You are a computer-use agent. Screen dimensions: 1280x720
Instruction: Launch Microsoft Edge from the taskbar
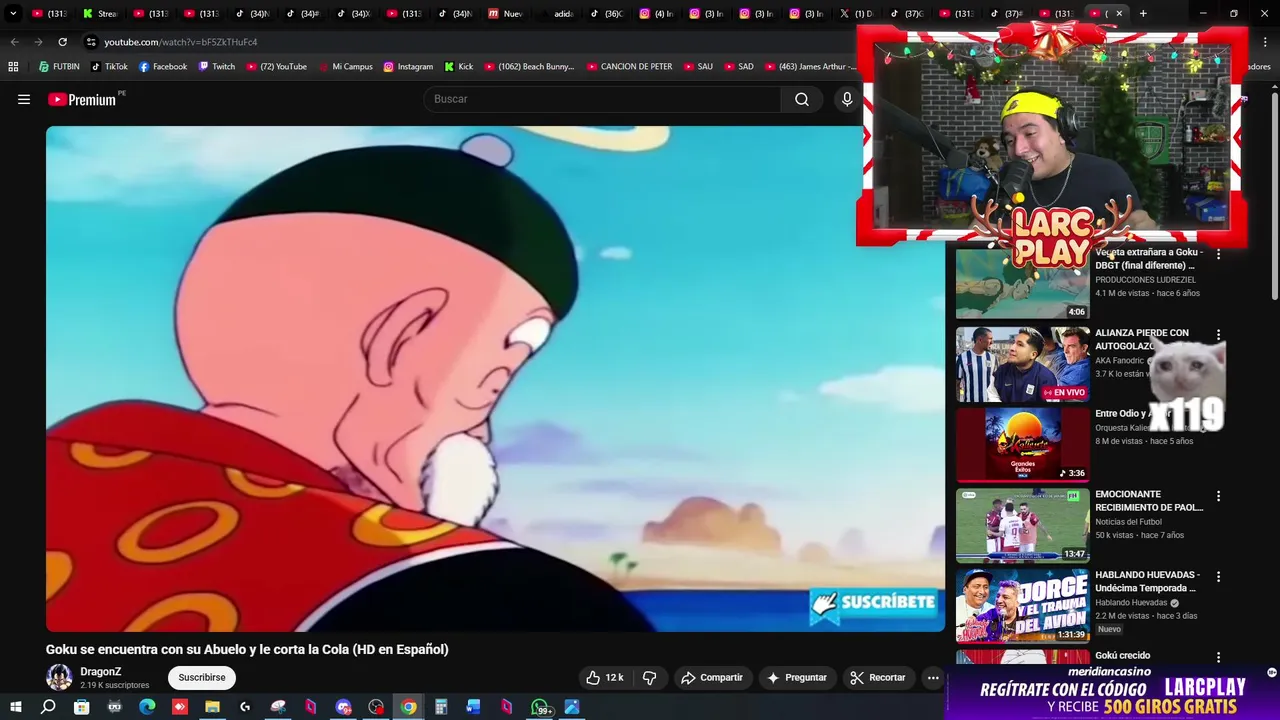147,707
